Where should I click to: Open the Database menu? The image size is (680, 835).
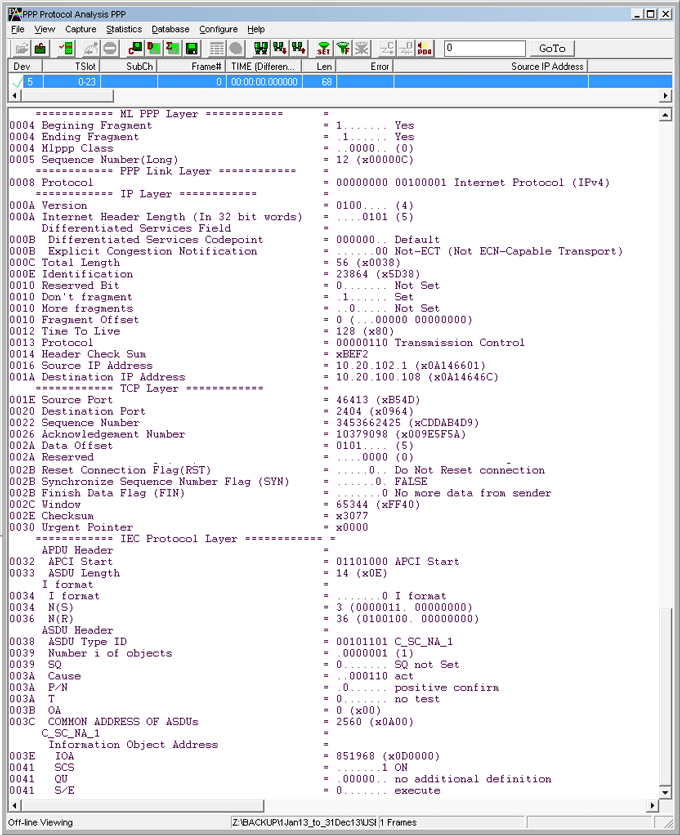[x=170, y=30]
